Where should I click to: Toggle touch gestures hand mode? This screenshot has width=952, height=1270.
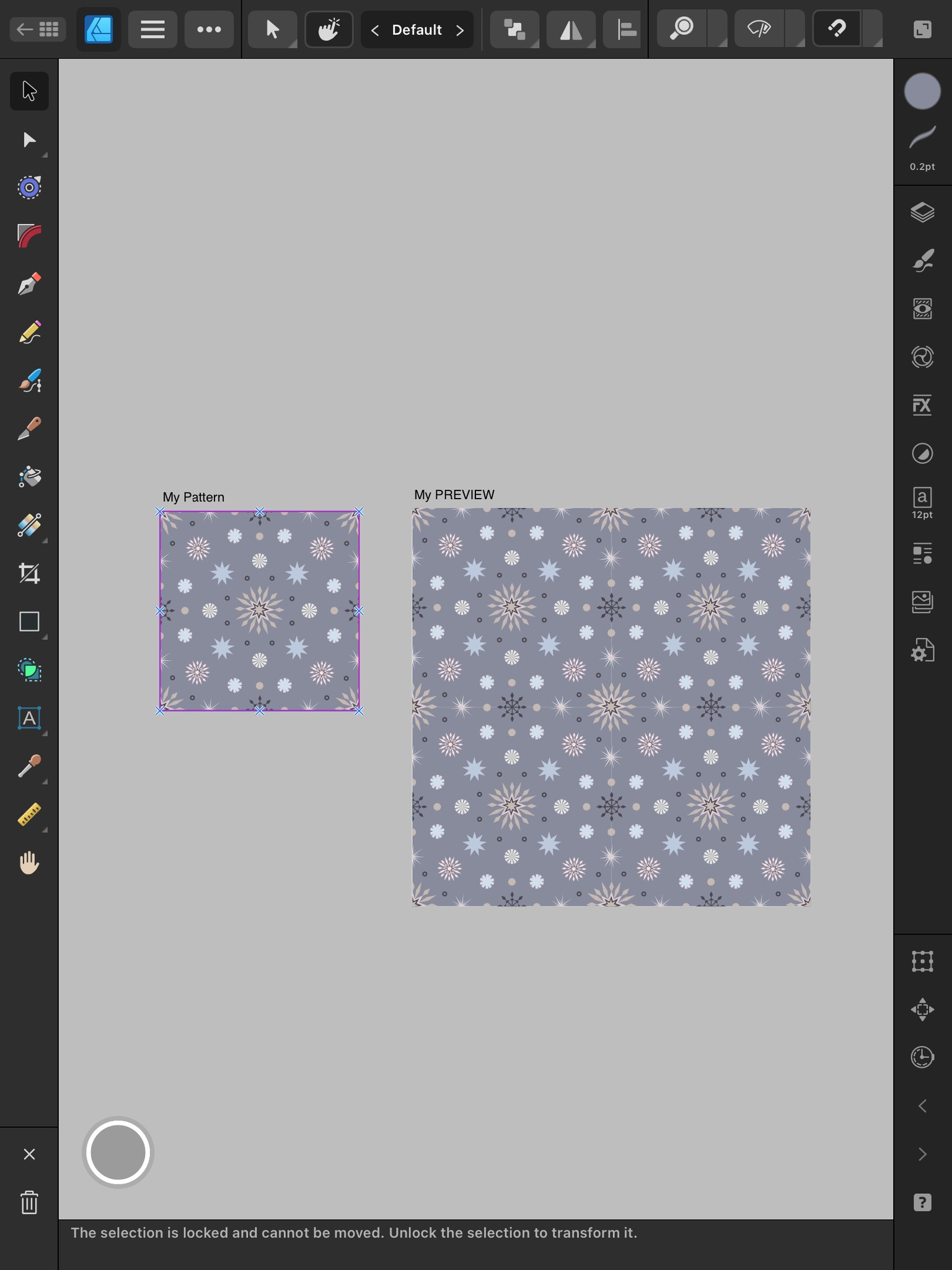pyautogui.click(x=328, y=29)
